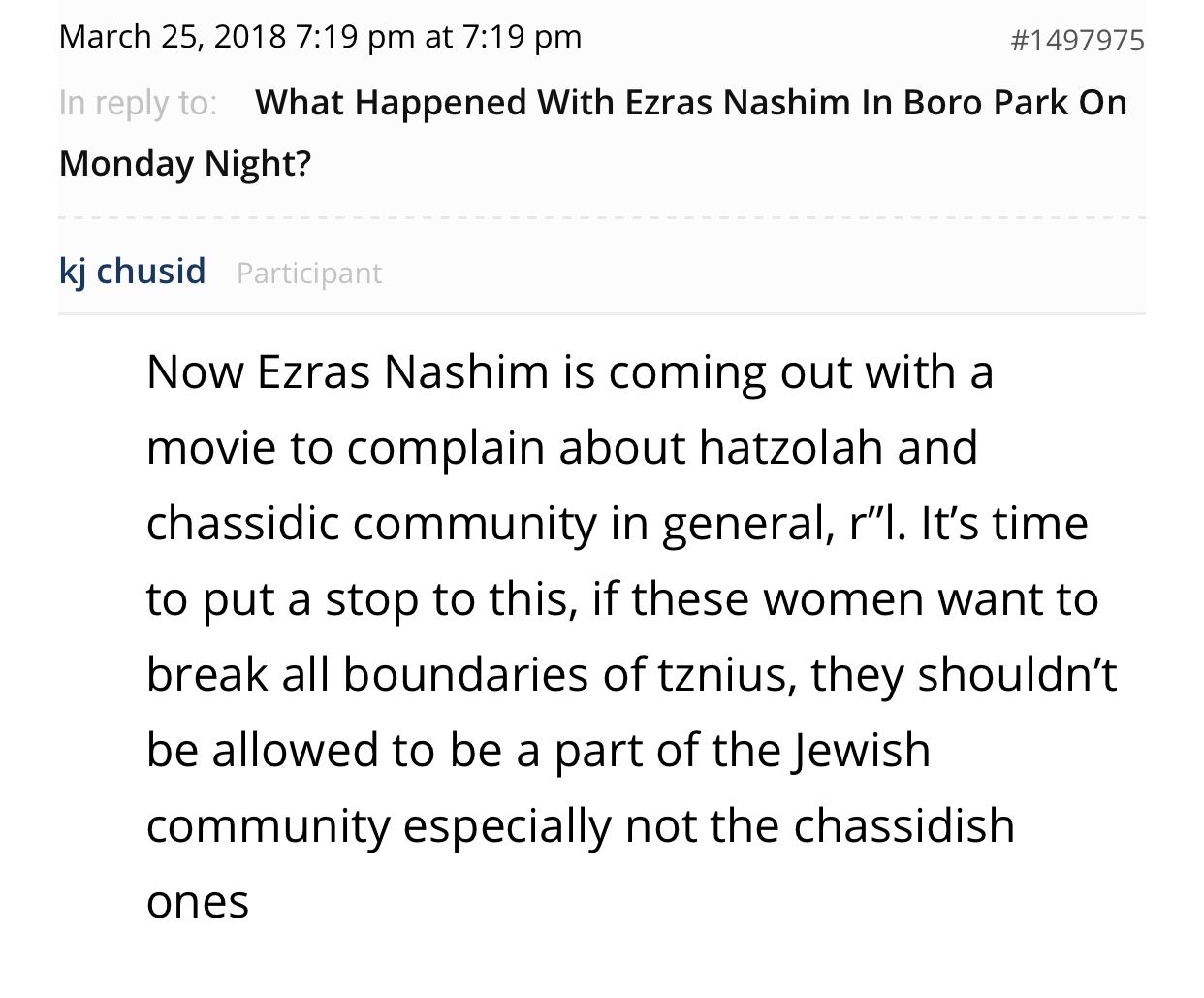Click the "at 7:19 pm" time text
Screen dimensions: 1204x998
pyautogui.click(x=503, y=37)
